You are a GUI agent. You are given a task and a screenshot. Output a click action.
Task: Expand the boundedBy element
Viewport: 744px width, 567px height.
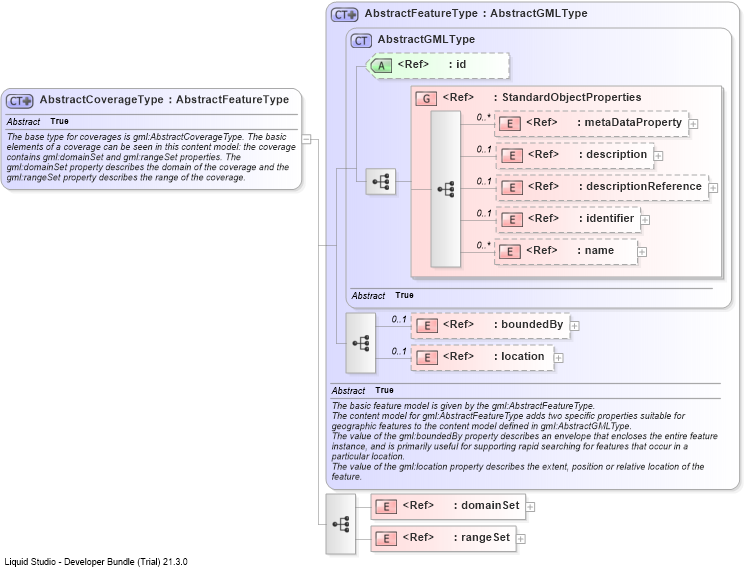(x=575, y=325)
